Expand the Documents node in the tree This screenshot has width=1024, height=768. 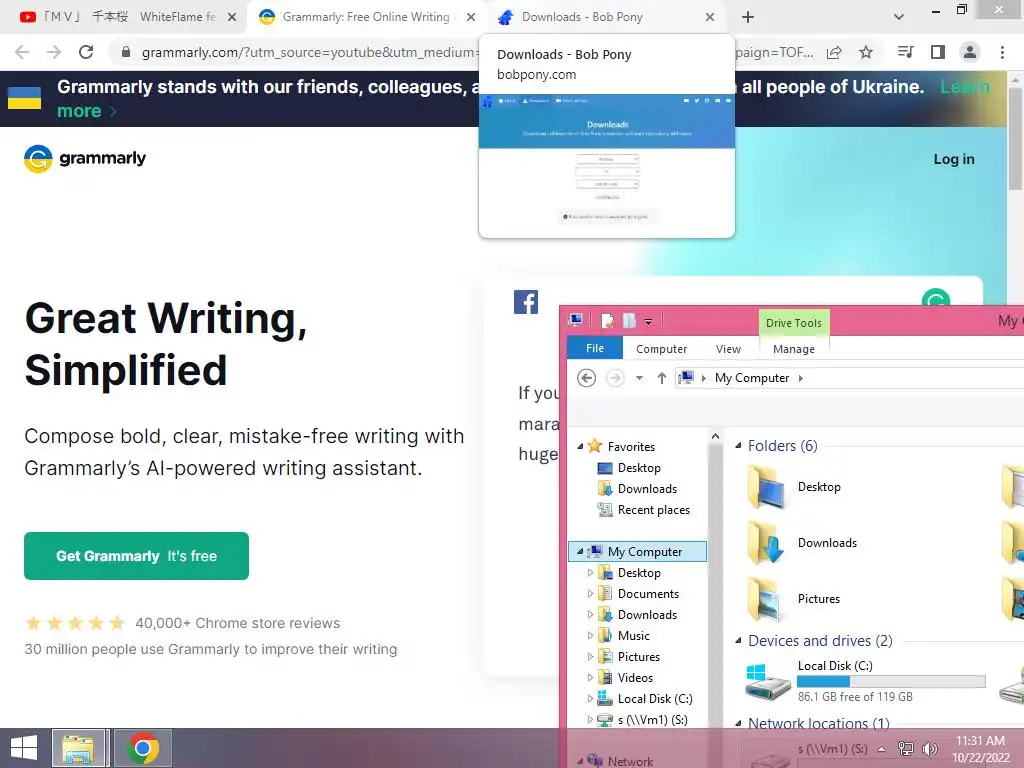click(590, 594)
